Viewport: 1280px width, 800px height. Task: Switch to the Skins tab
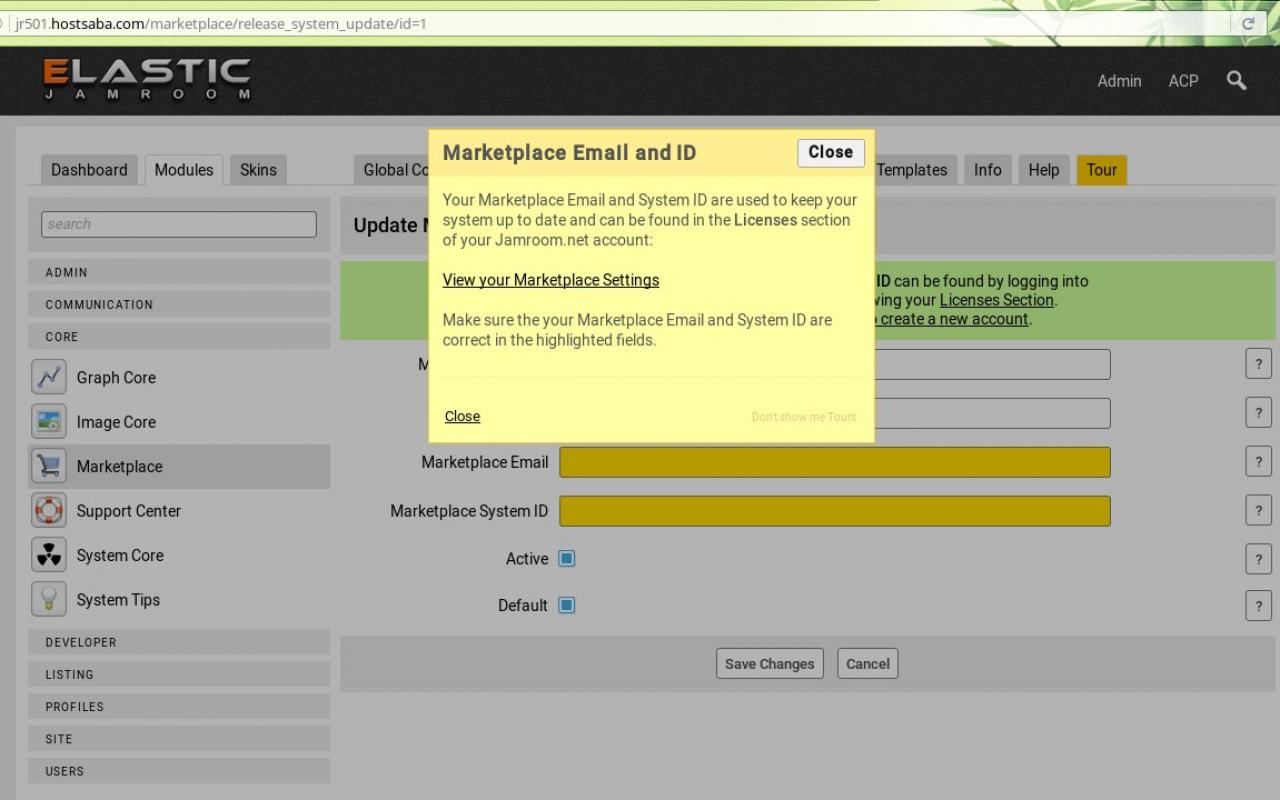click(258, 170)
